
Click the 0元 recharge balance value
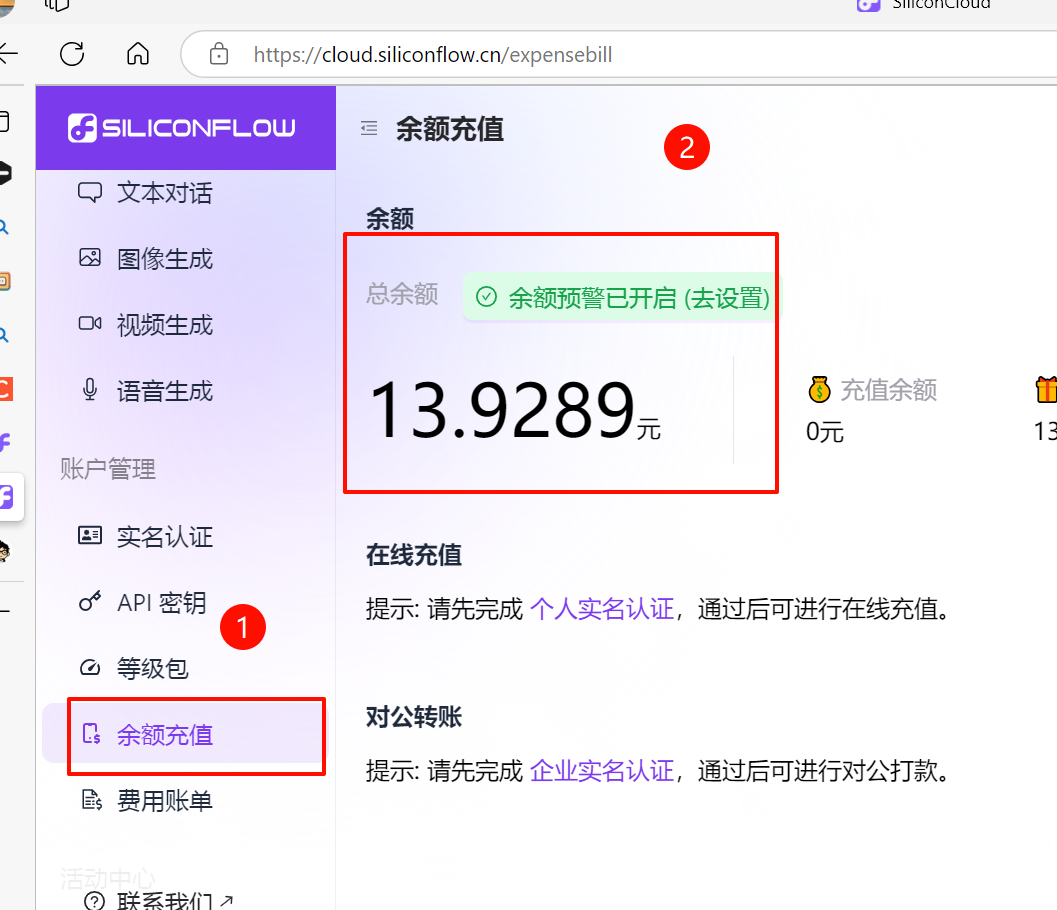824,432
